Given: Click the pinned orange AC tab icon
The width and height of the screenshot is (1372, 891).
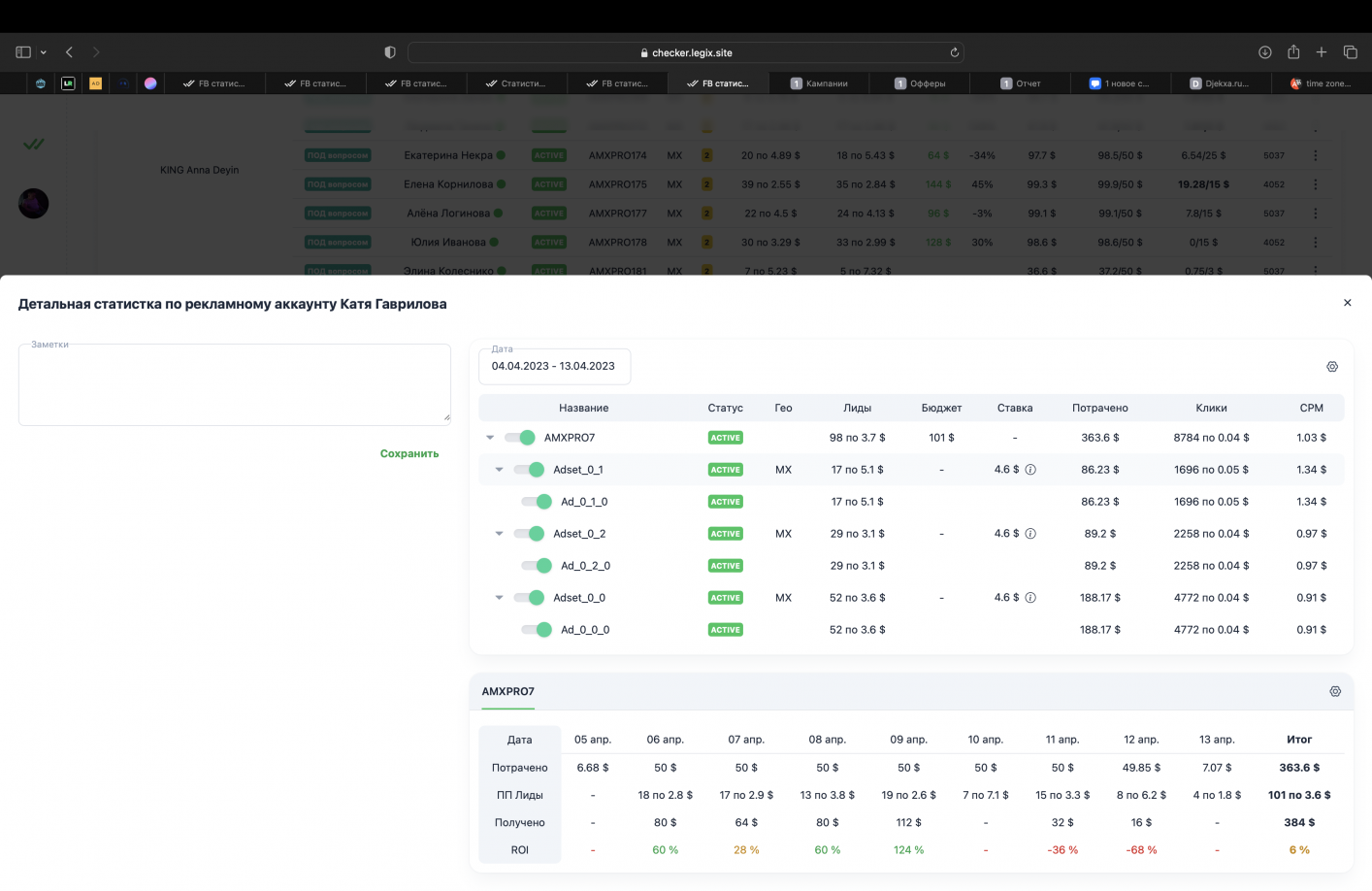Looking at the screenshot, I should (x=95, y=83).
